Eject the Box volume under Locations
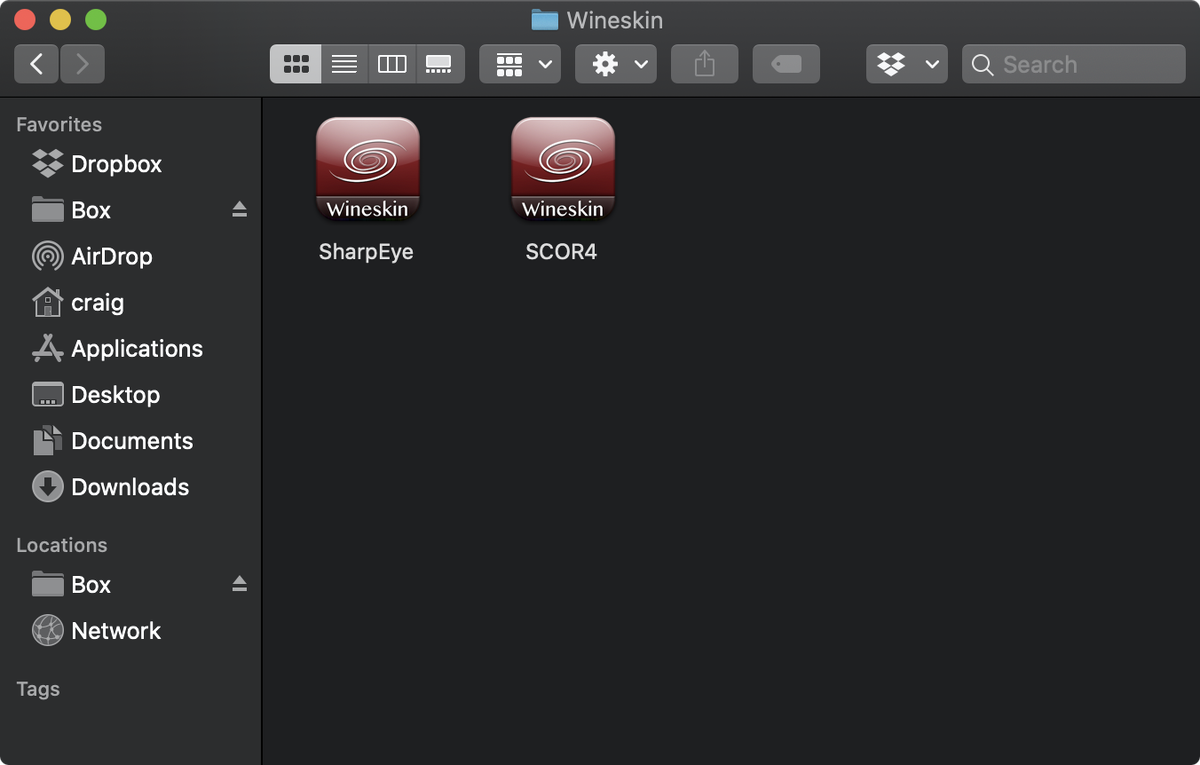The image size is (1200, 765). pyautogui.click(x=239, y=584)
